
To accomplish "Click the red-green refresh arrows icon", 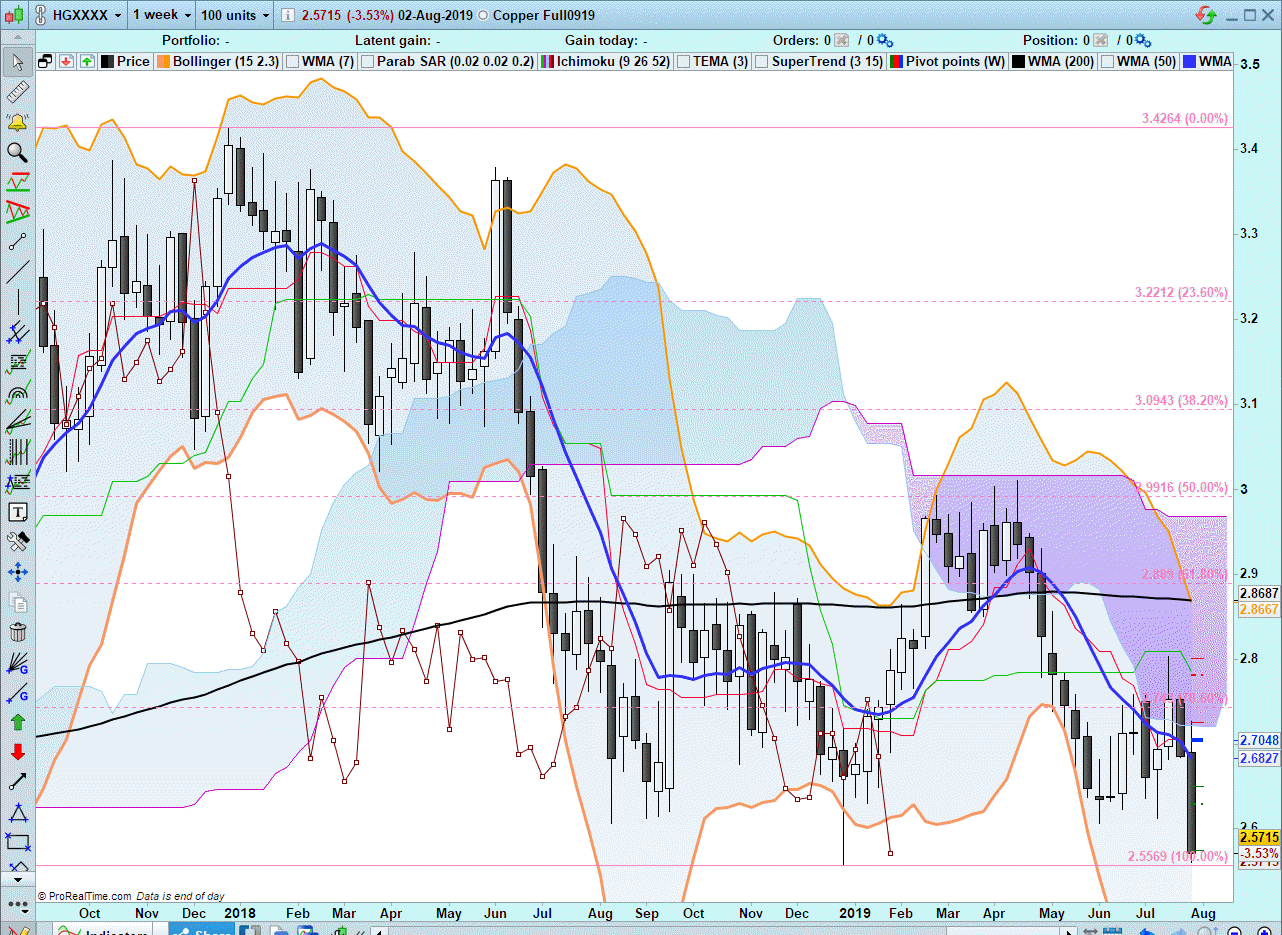I will click(1207, 16).
